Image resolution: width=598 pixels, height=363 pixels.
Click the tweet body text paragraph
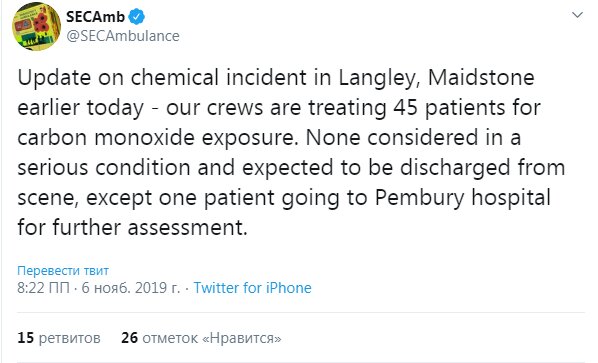[291, 153]
